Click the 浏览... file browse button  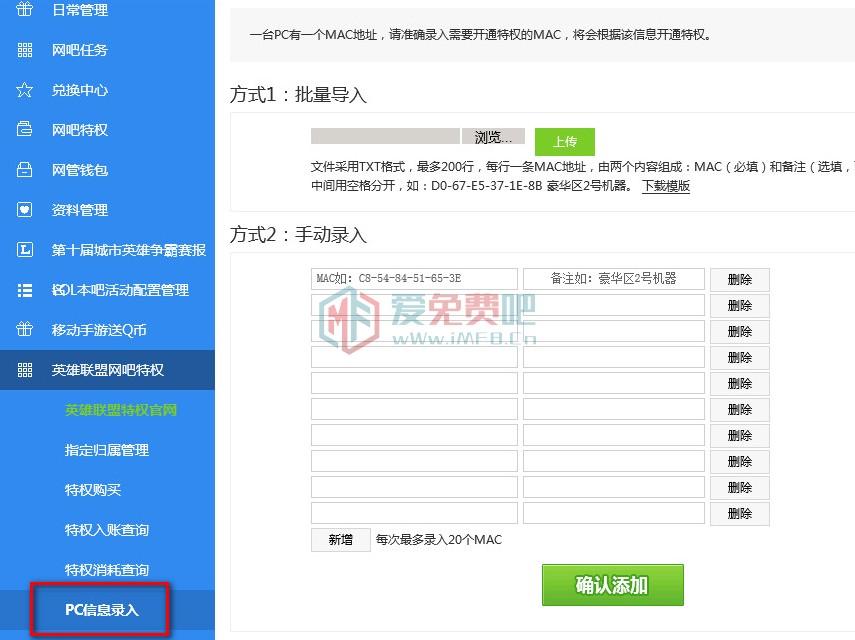tap(493, 137)
